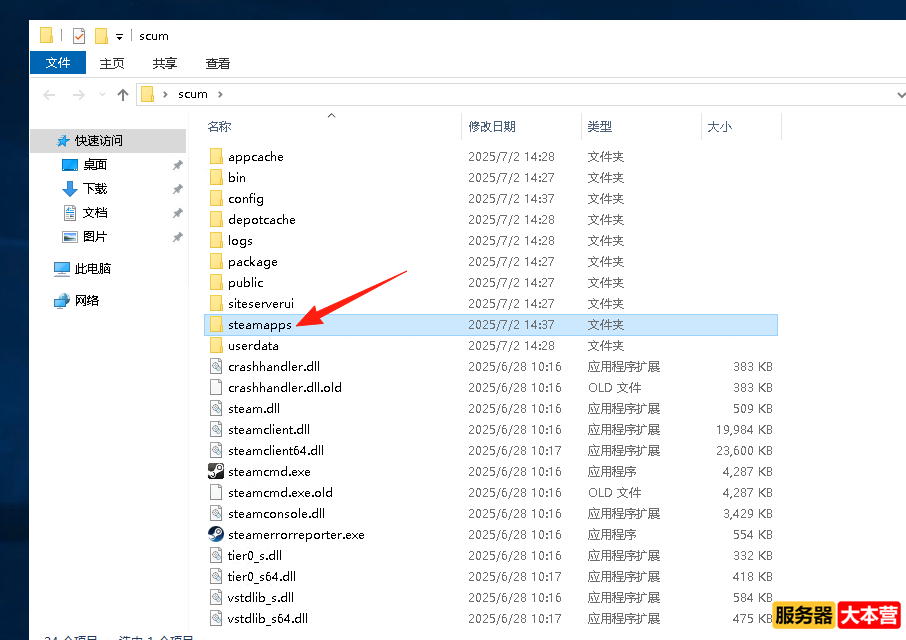Go up one folder level
906x640 pixels.
tap(122, 95)
